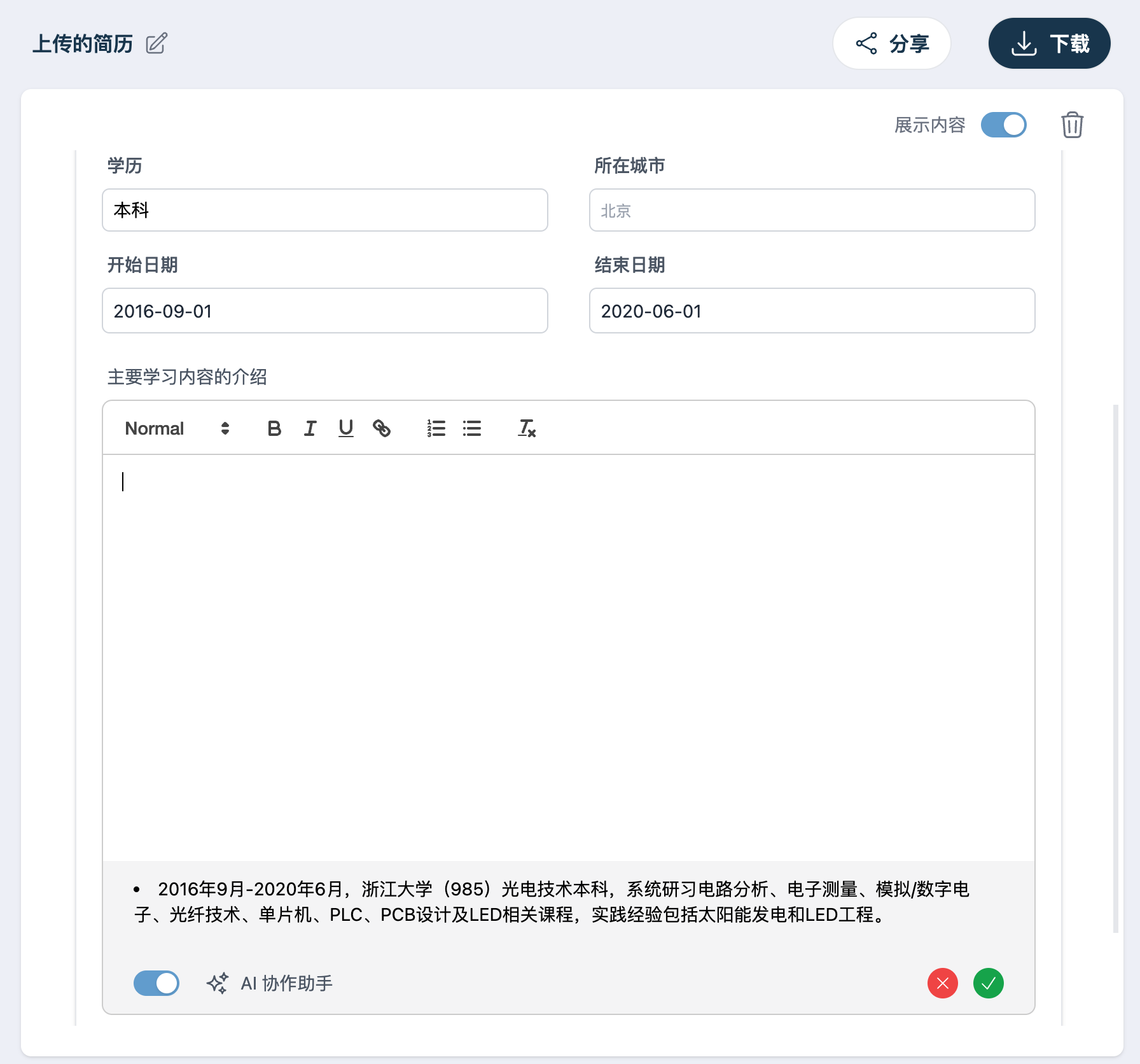Click the 所在城市 input field
1140x1064 pixels.
pos(812,210)
